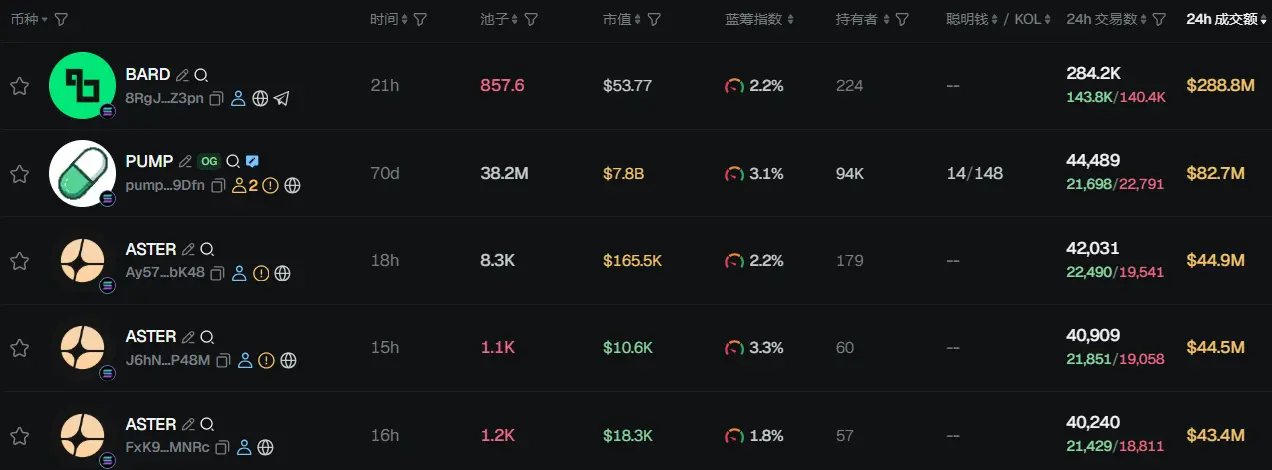Click the blue chat icon beside PUMP

(x=253, y=161)
